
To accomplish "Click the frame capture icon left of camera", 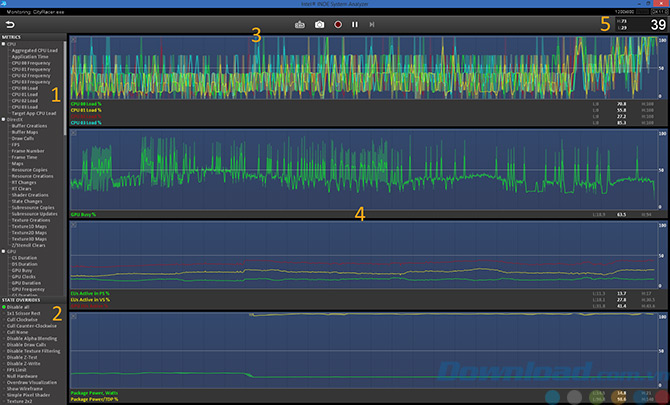I will pyautogui.click(x=300, y=23).
